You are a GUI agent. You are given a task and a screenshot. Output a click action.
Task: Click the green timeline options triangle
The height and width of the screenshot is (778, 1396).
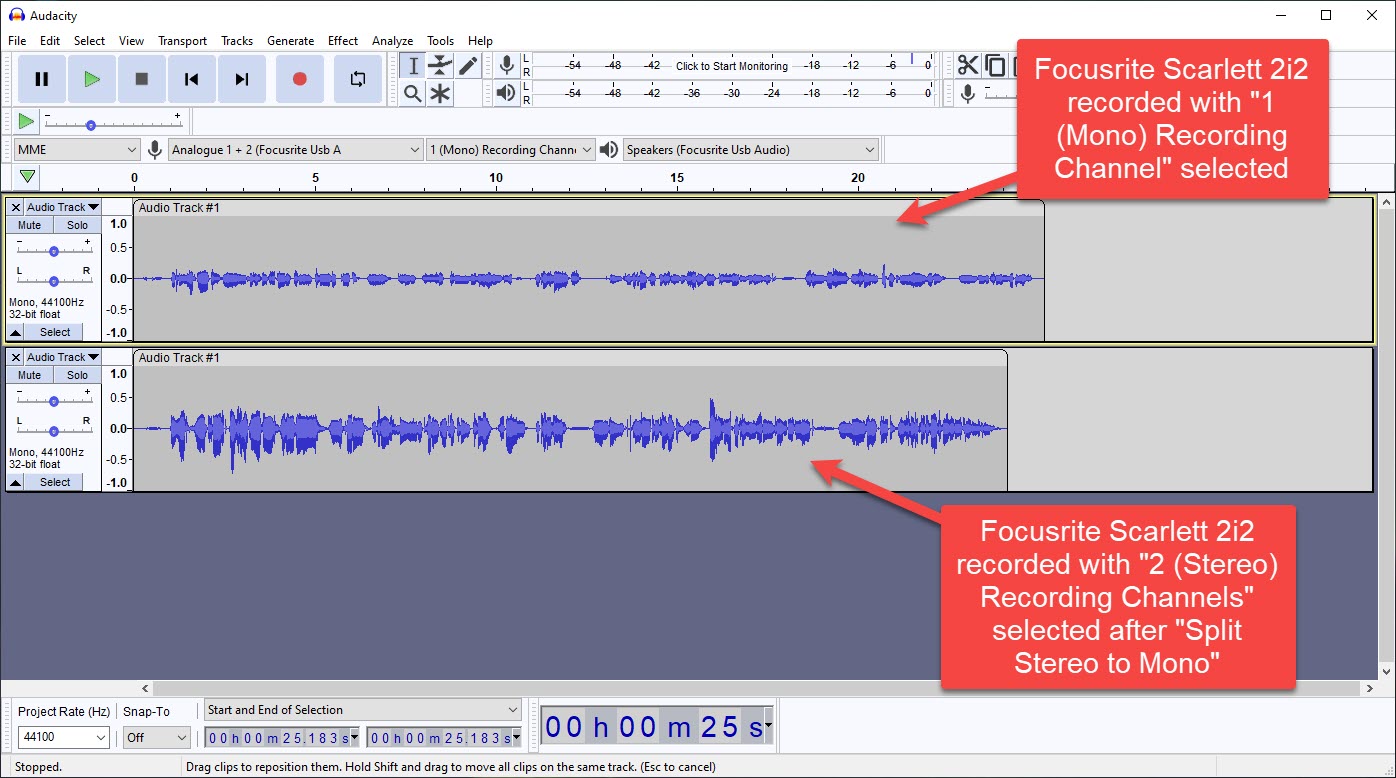coord(28,177)
